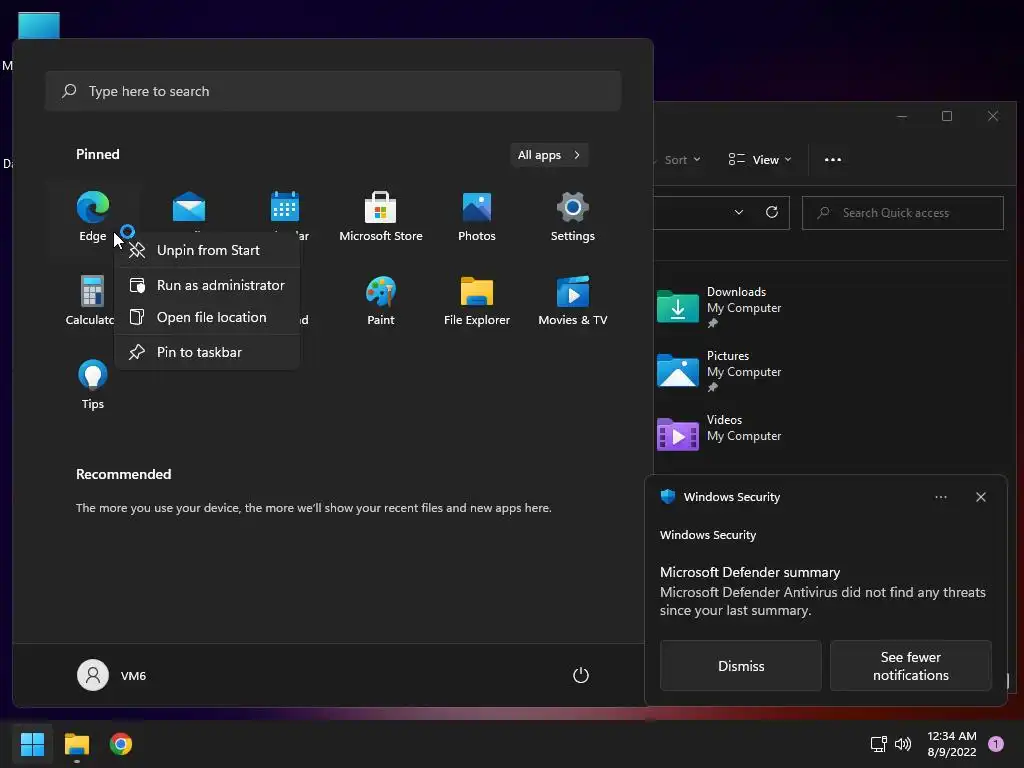Viewport: 1024px width, 768px height.
Task: Open the Edge pinned app
Action: [93, 216]
